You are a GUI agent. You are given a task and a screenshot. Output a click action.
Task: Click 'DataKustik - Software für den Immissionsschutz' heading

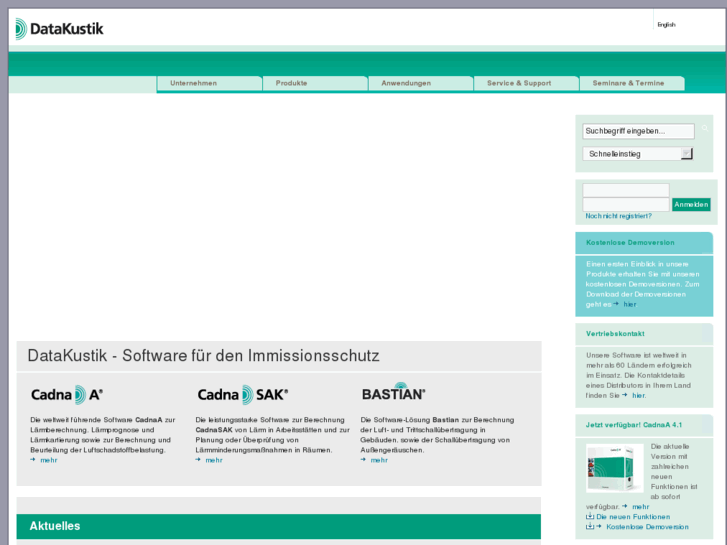pos(203,356)
